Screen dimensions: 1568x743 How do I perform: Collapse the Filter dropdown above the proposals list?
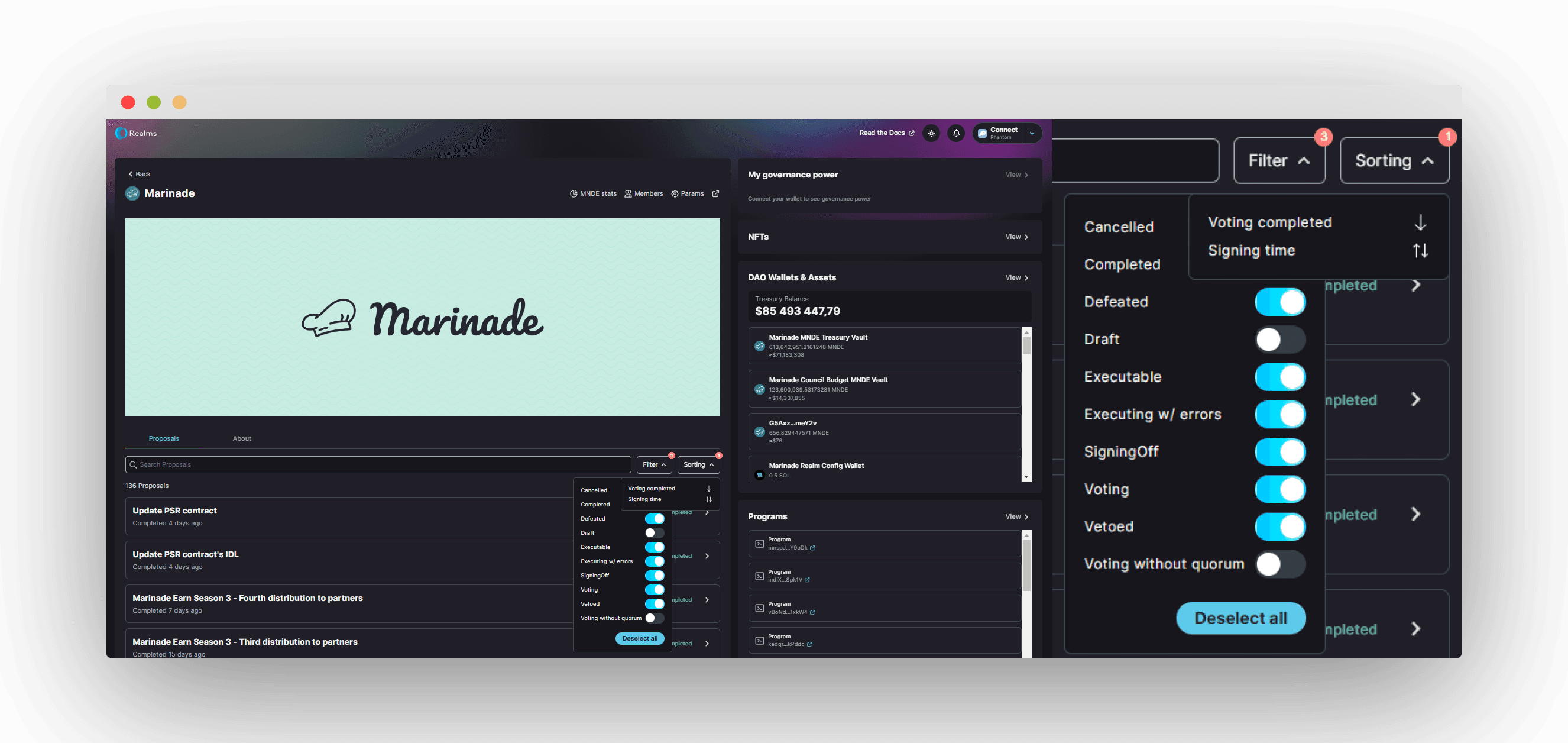point(654,465)
